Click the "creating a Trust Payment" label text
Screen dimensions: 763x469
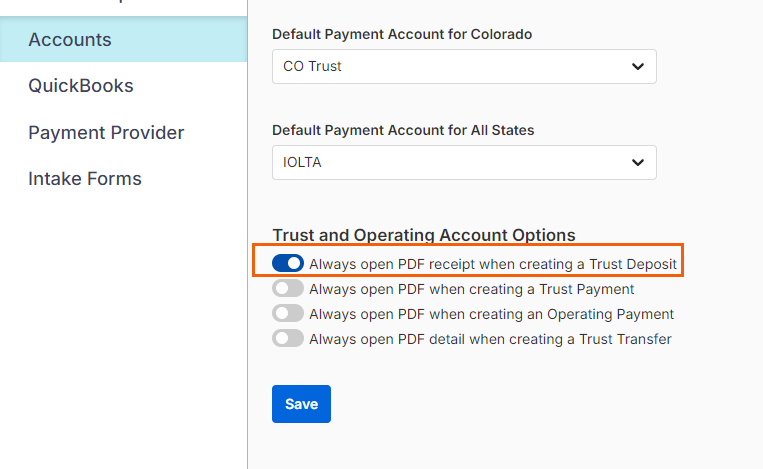472,289
